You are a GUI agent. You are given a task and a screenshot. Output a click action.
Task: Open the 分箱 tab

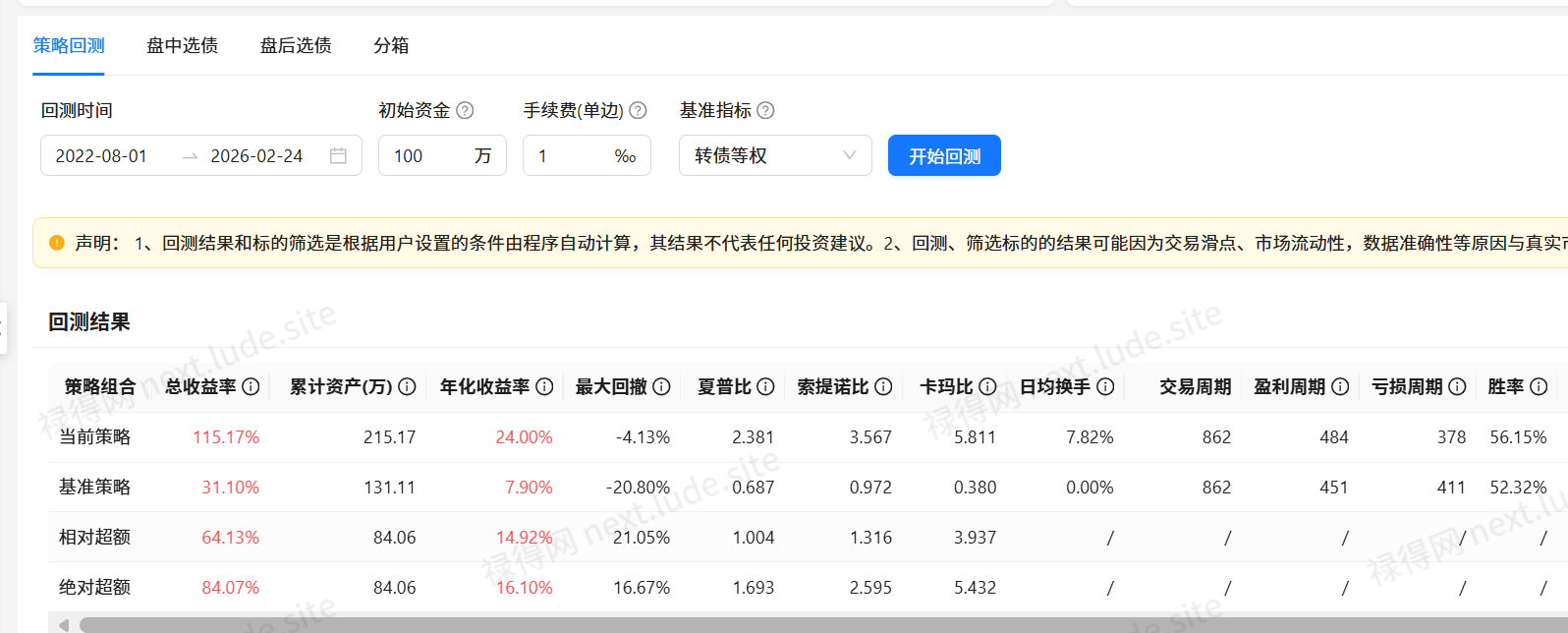(391, 46)
